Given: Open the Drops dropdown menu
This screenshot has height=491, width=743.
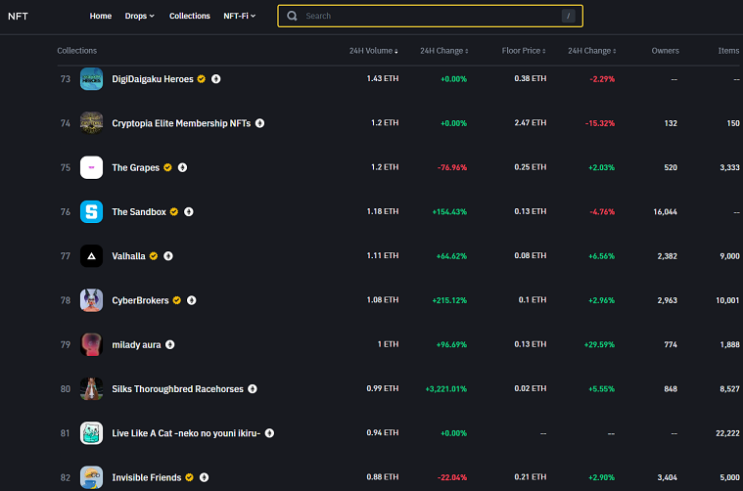Looking at the screenshot, I should point(139,16).
